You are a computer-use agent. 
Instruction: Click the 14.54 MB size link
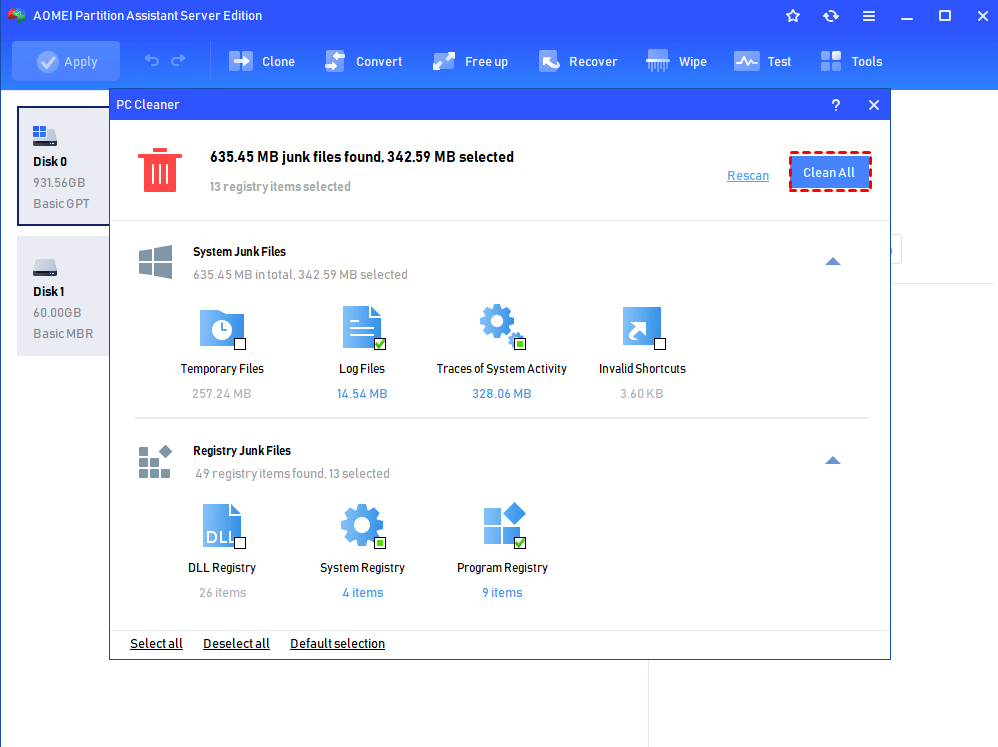(x=362, y=394)
